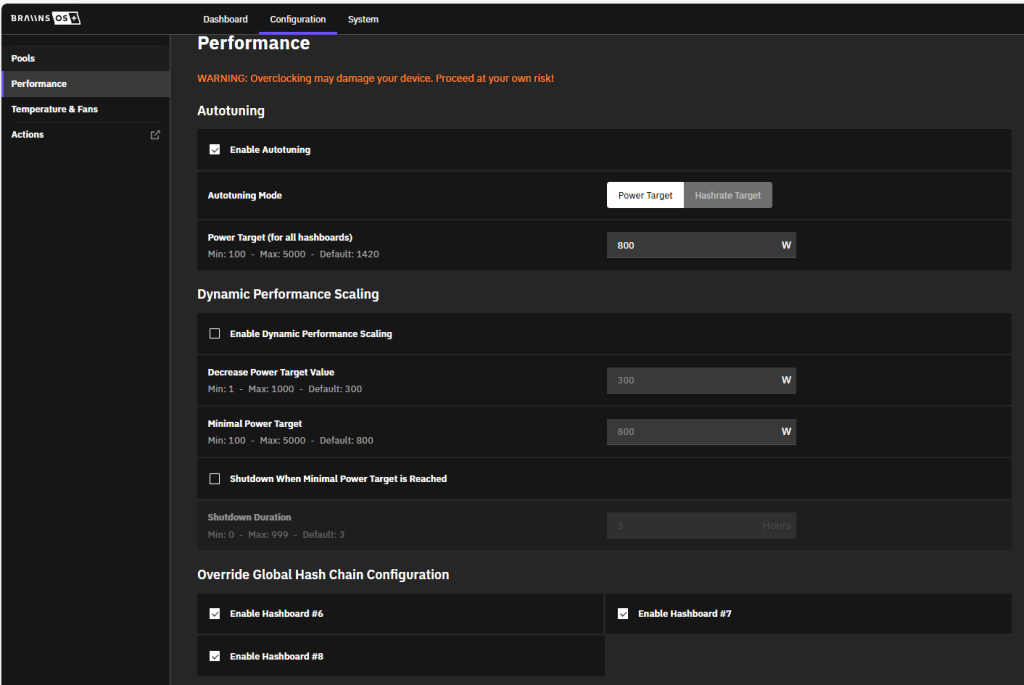Uncheck Enable Hashboard #6
The image size is (1024, 685).
(x=215, y=614)
